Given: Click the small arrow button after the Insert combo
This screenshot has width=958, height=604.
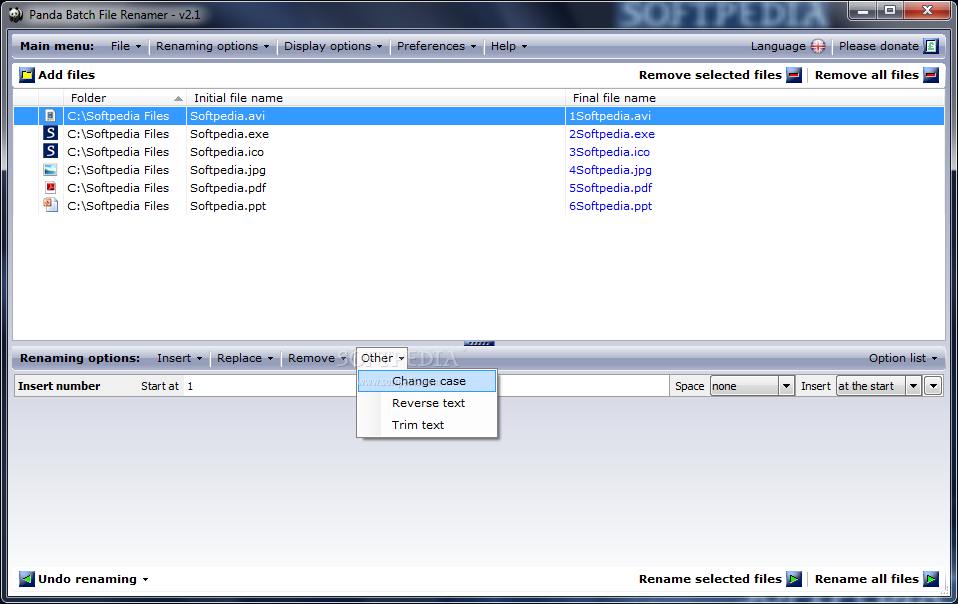Looking at the screenshot, I should (x=933, y=386).
